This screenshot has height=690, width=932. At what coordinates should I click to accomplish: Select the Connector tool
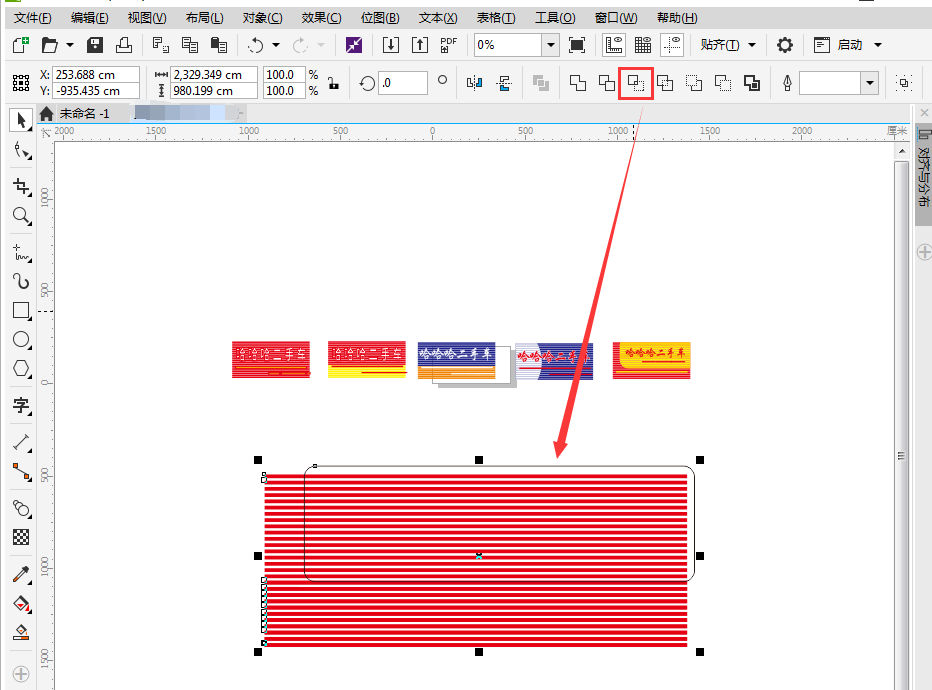pyautogui.click(x=21, y=472)
